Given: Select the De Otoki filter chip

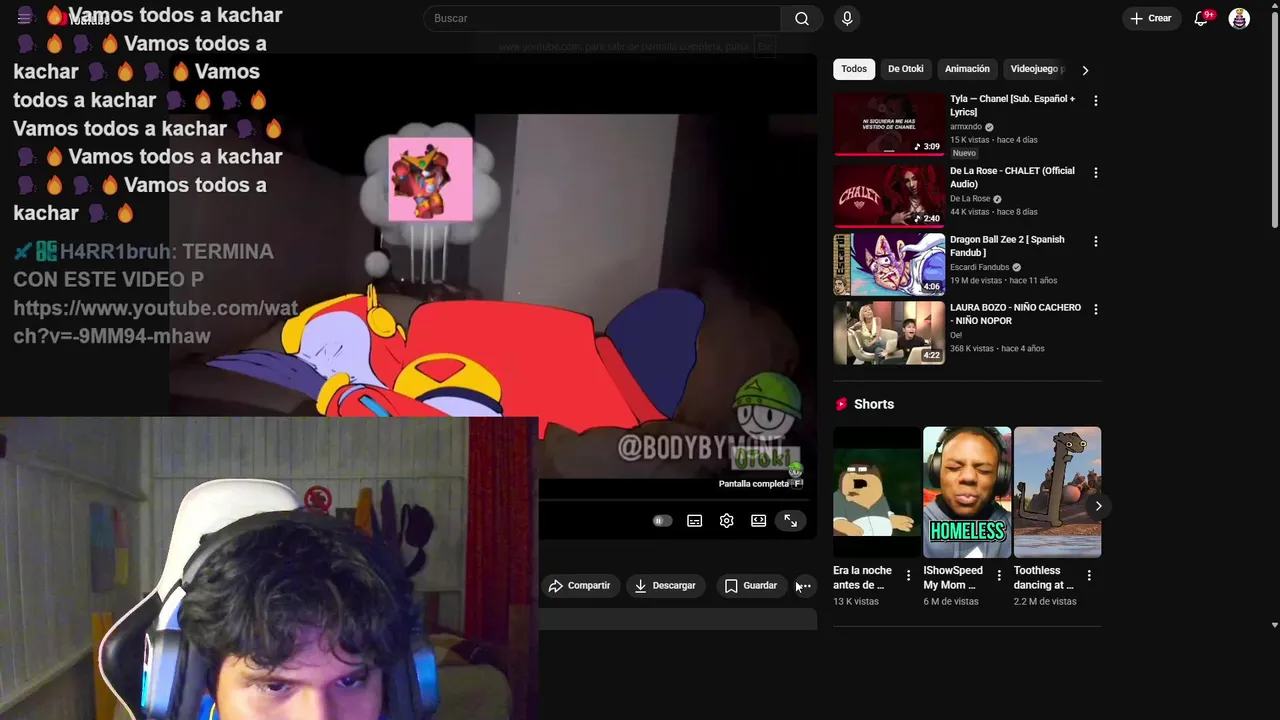Looking at the screenshot, I should 906,69.
